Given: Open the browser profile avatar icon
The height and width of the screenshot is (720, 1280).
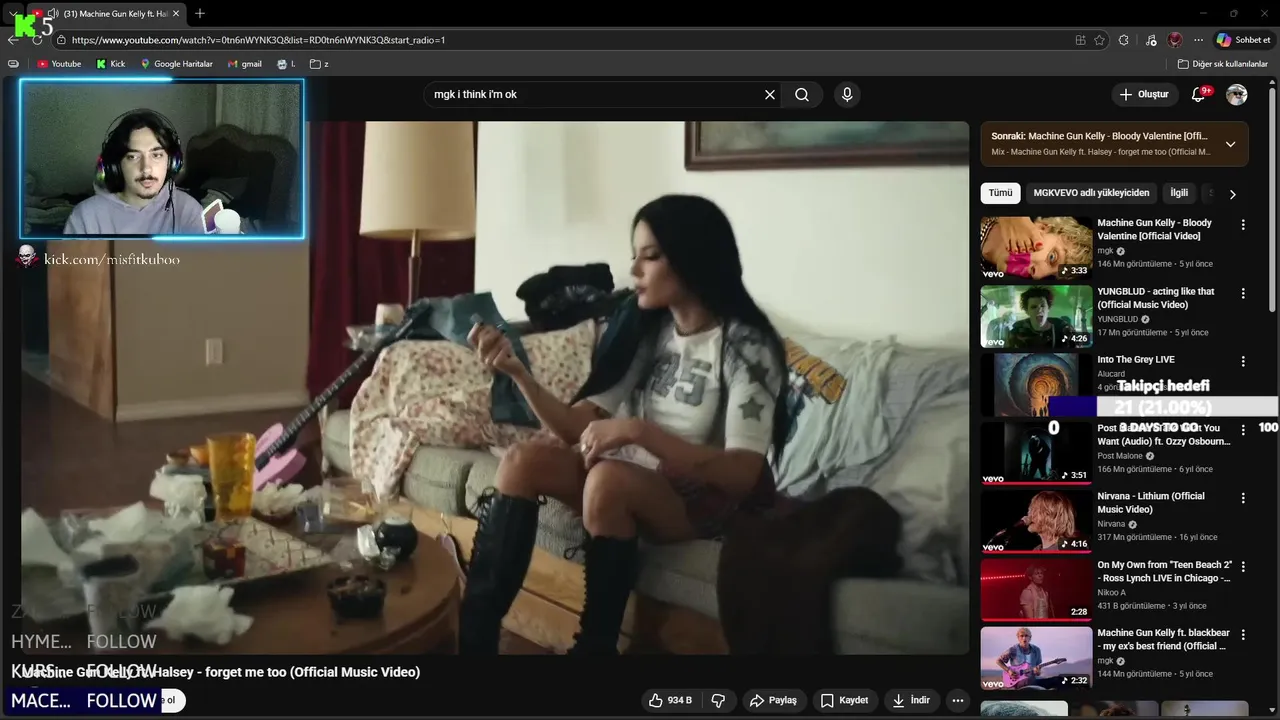Looking at the screenshot, I should click(1175, 40).
